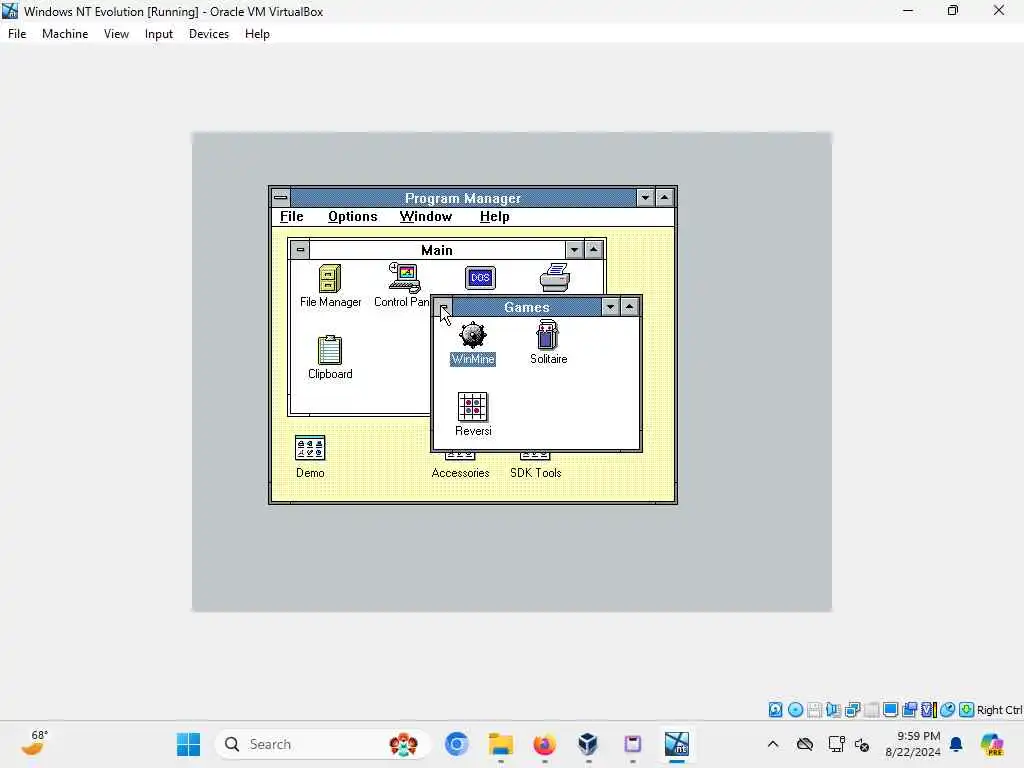Click the taskbar Search box

pos(323,744)
